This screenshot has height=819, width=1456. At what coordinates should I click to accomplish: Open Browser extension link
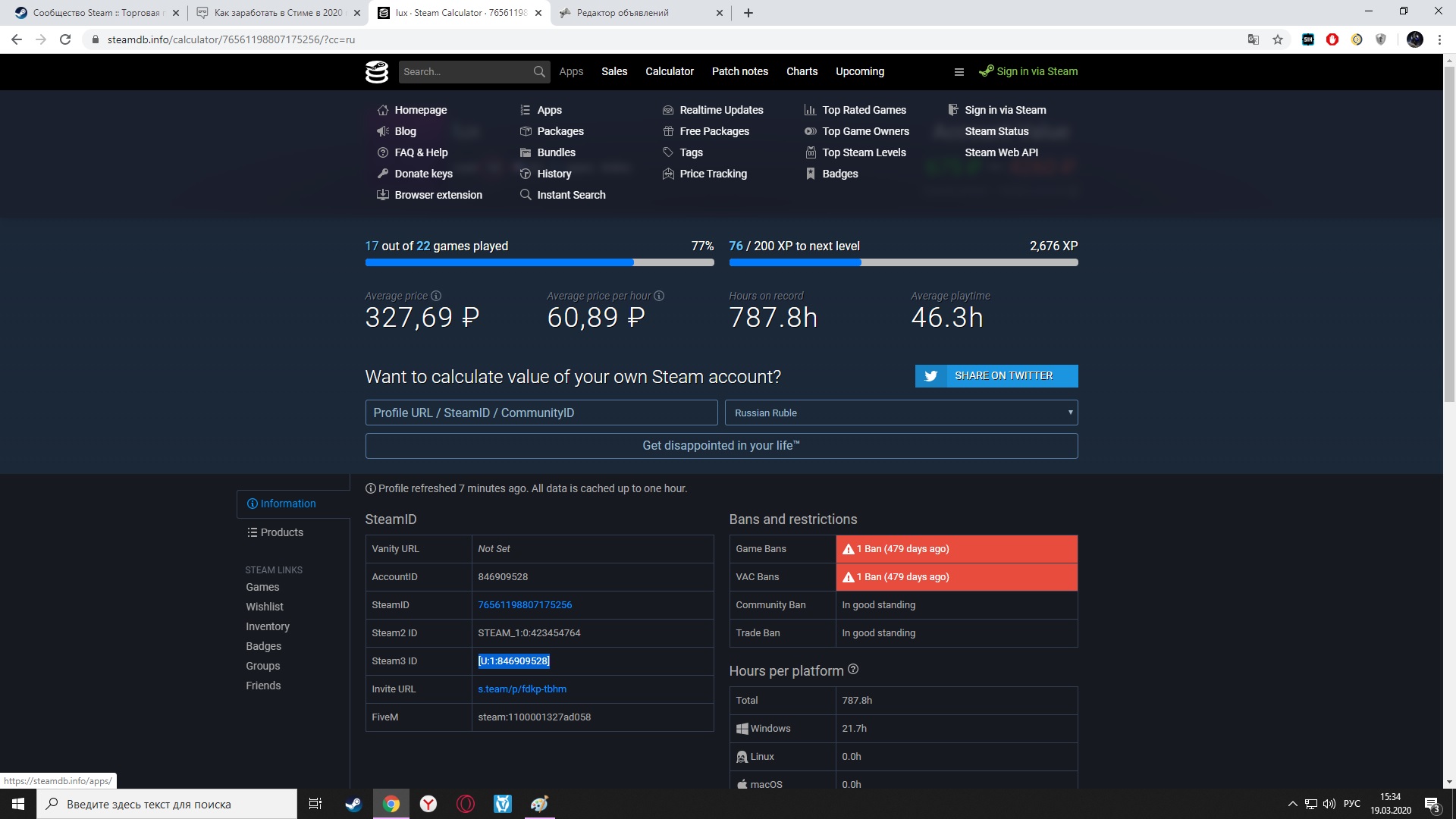coord(429,195)
